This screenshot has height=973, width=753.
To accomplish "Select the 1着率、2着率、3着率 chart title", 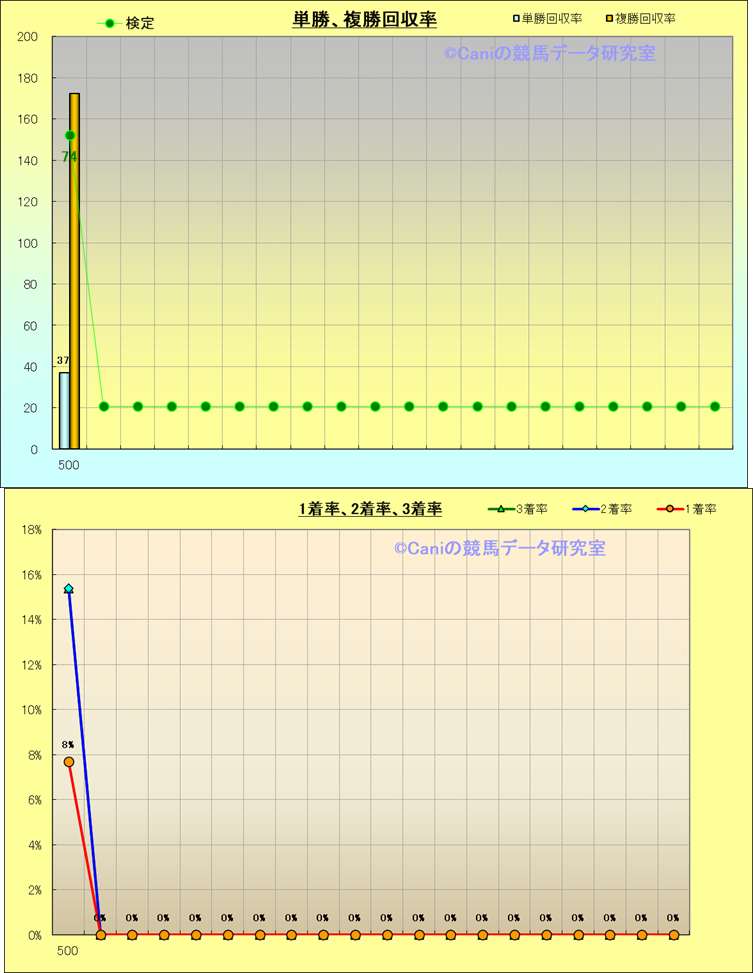I will click(370, 509).
